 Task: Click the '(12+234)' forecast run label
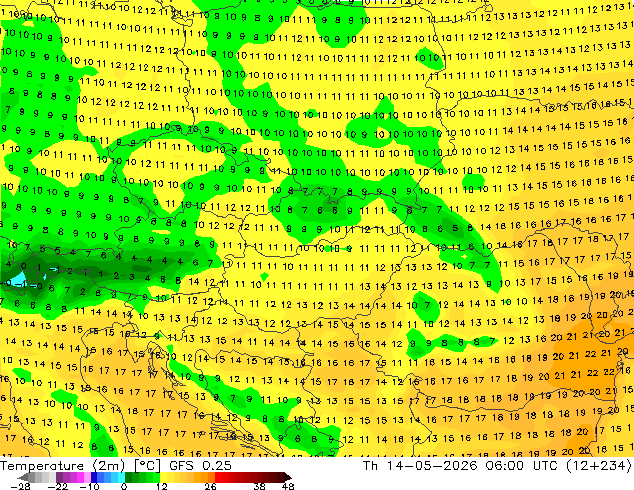tap(598, 466)
